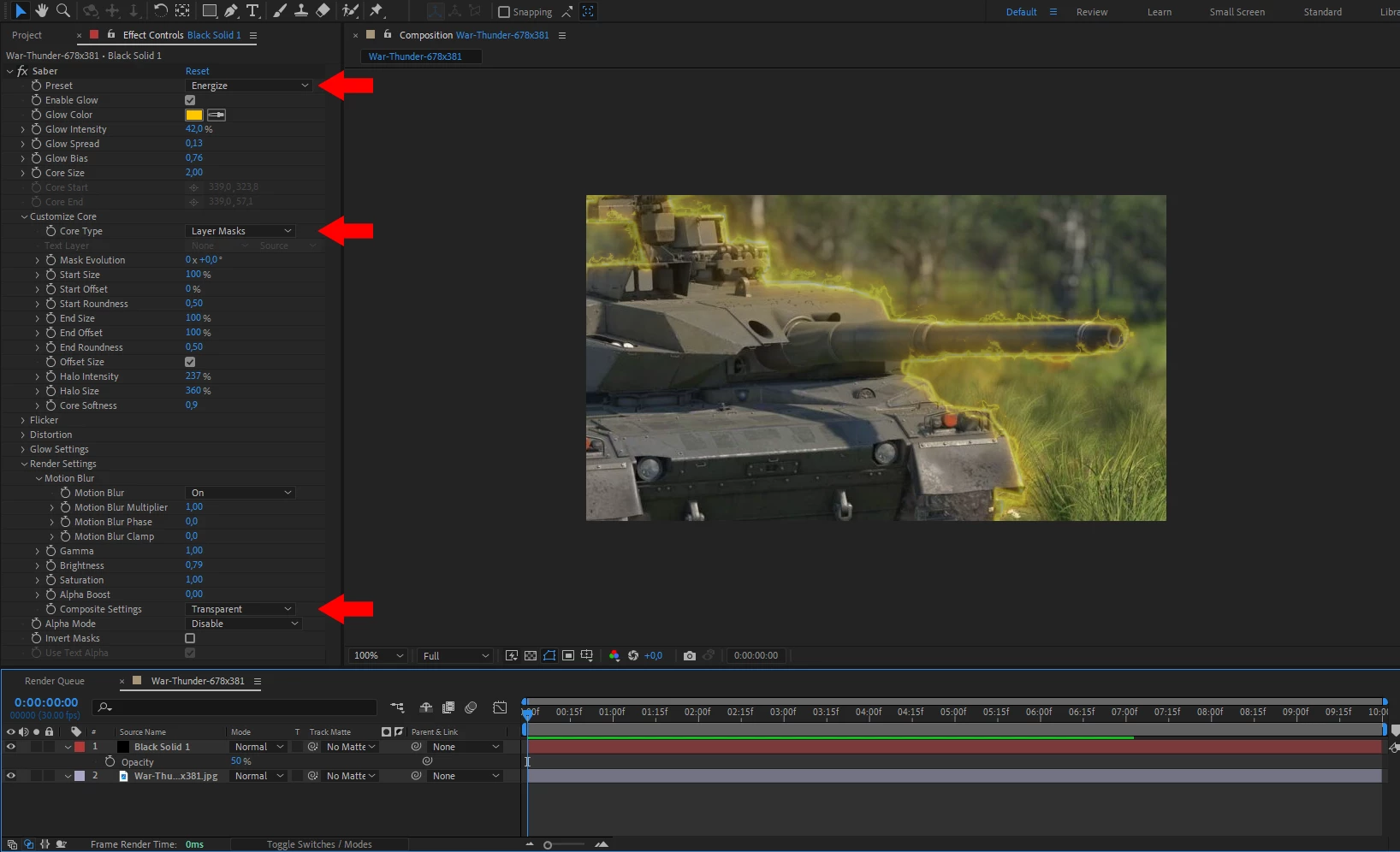Open the Core Type dropdown
The width and height of the screenshot is (1400, 852).
click(x=240, y=231)
